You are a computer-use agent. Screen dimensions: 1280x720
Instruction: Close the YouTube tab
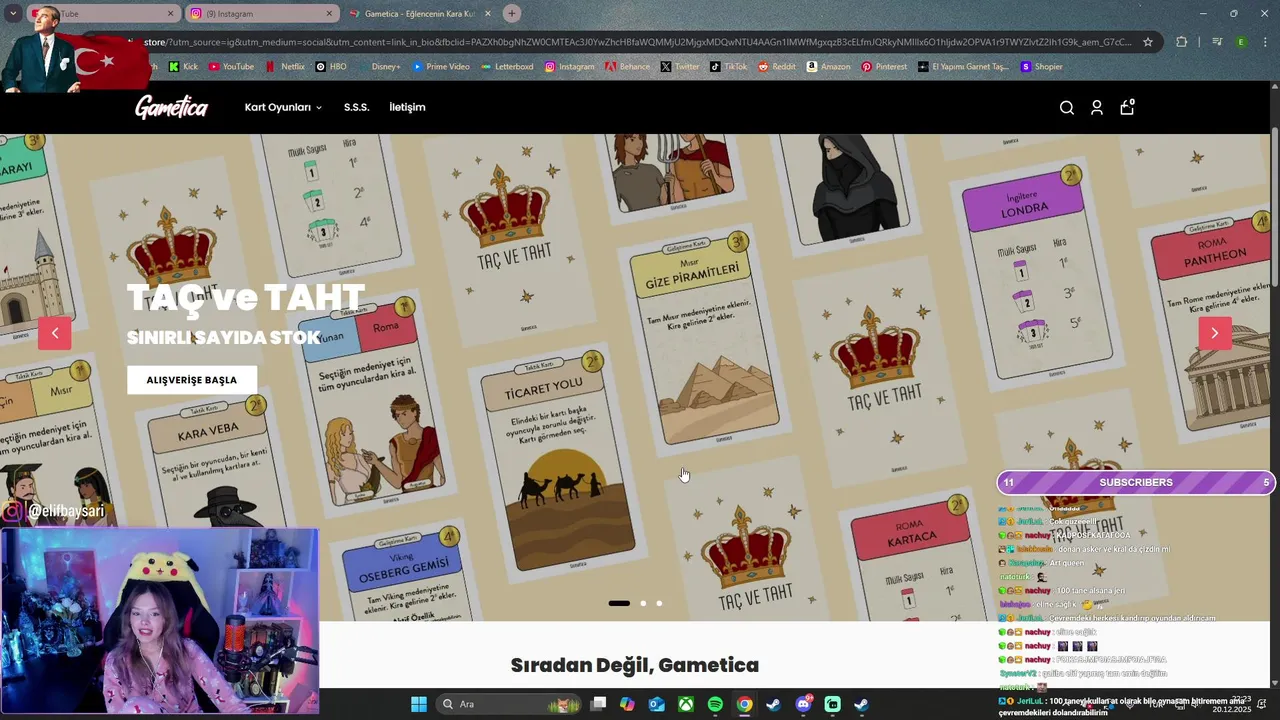click(x=170, y=13)
